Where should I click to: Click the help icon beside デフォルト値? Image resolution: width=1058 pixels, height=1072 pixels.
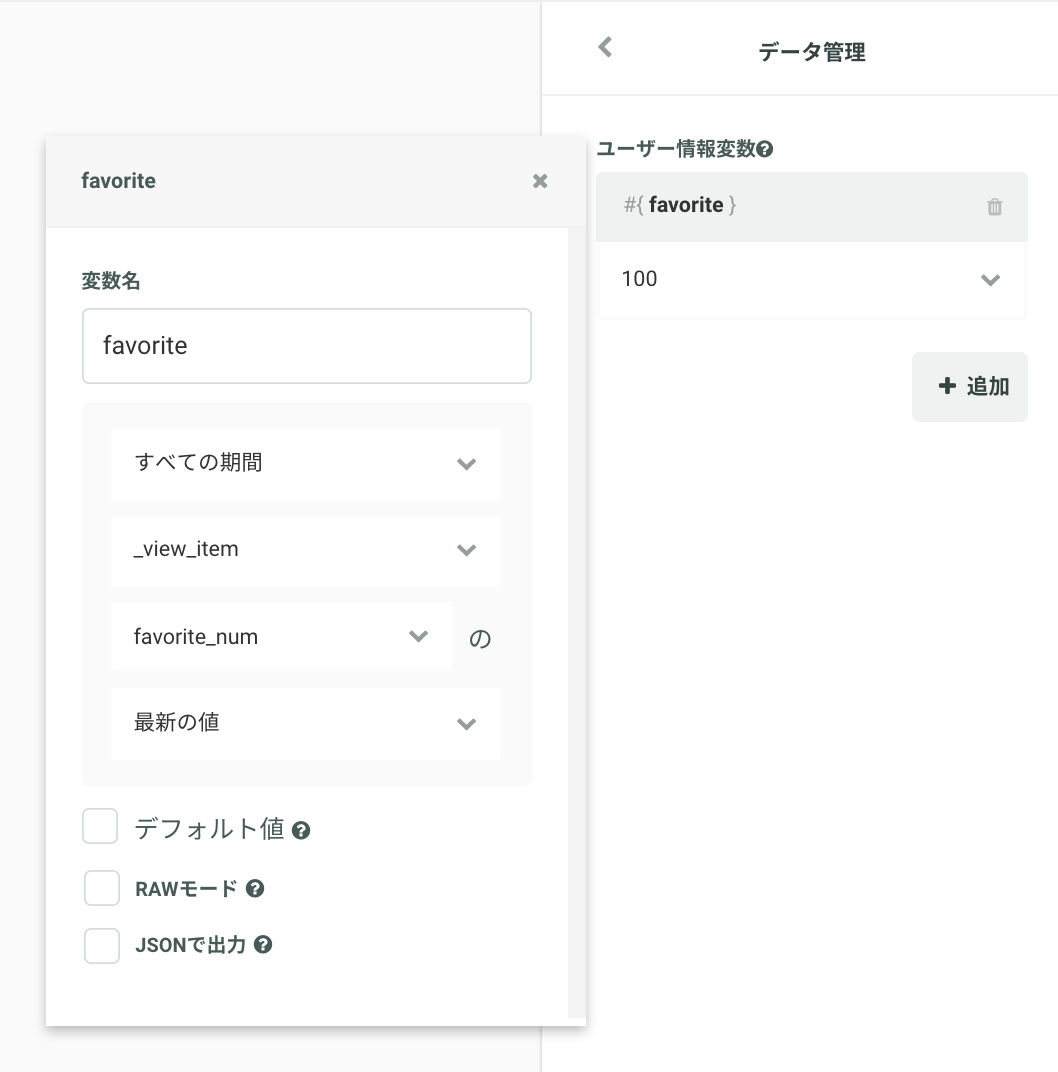301,831
